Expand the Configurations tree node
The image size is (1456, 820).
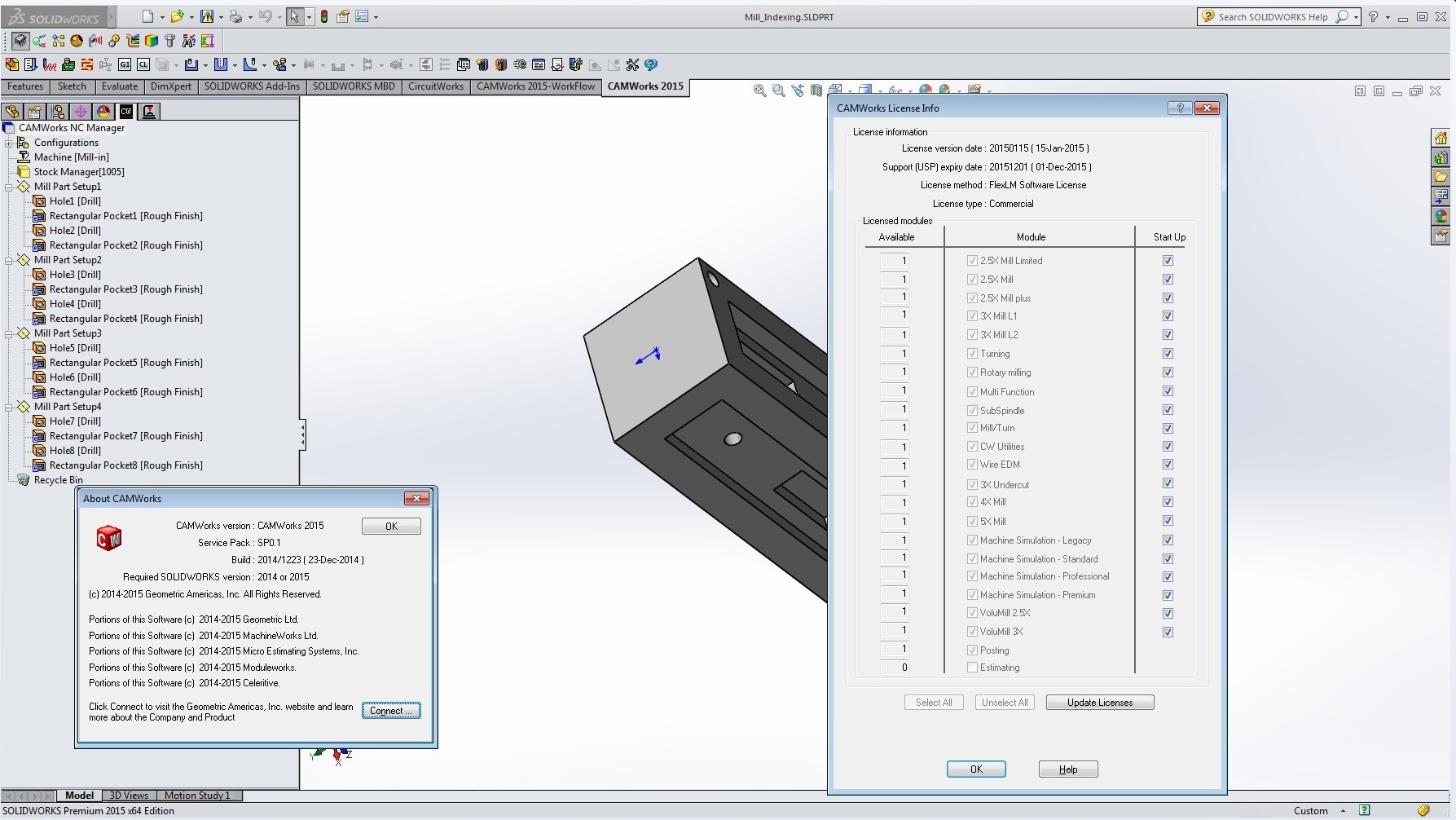[9, 143]
